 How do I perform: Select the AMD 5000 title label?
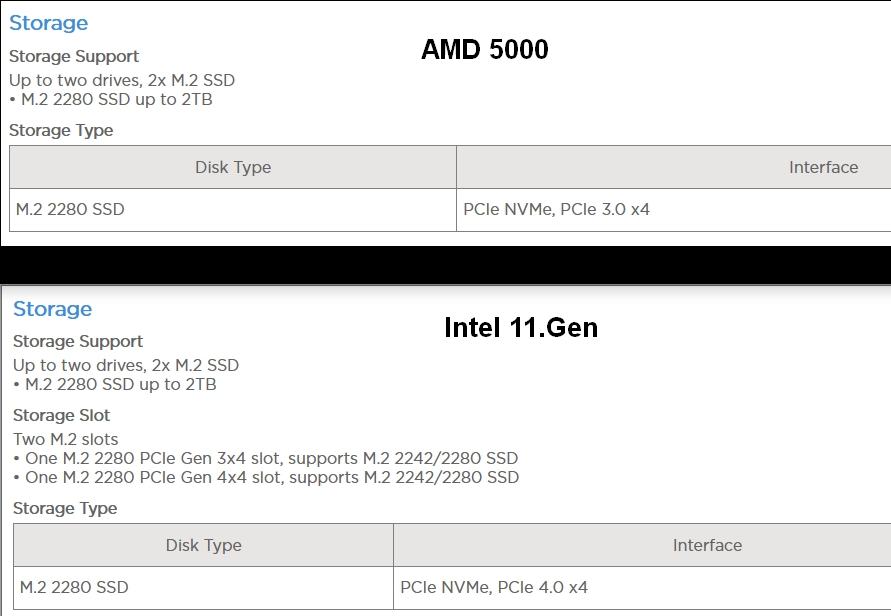(x=485, y=49)
